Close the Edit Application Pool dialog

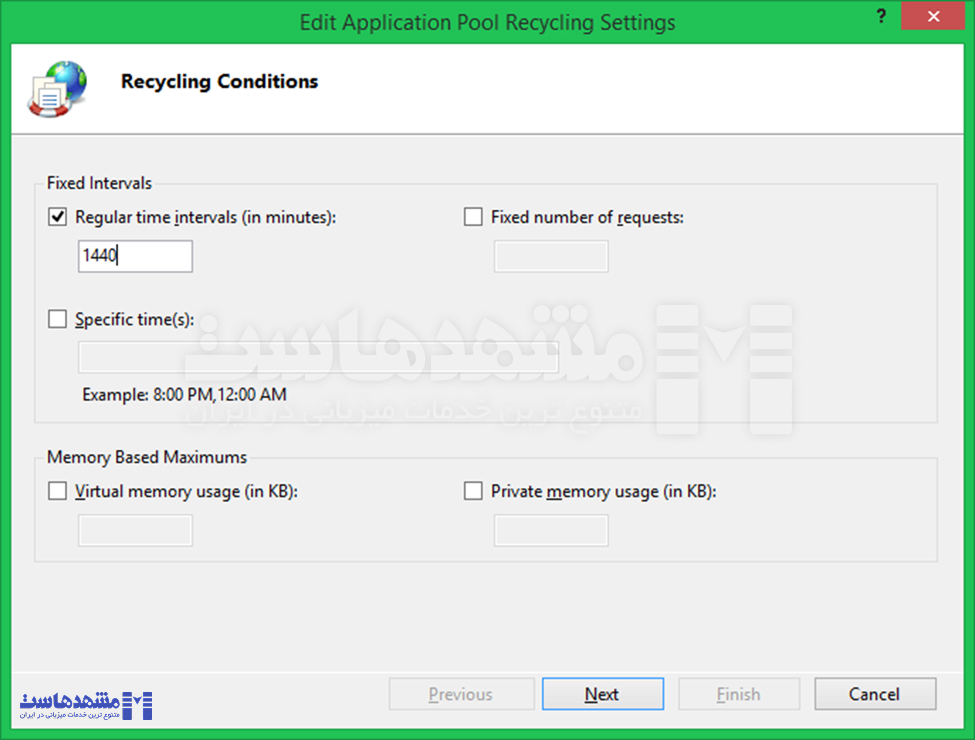pos(933,16)
